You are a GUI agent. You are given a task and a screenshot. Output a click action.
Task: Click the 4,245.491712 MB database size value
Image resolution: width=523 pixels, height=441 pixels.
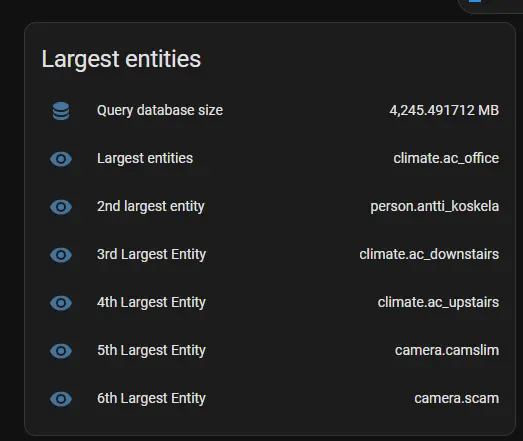(444, 110)
